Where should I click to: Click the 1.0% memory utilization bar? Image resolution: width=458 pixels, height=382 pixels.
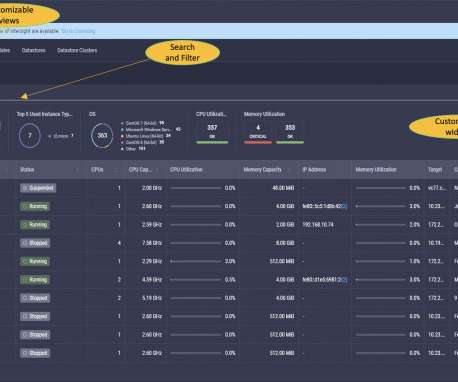point(381,261)
